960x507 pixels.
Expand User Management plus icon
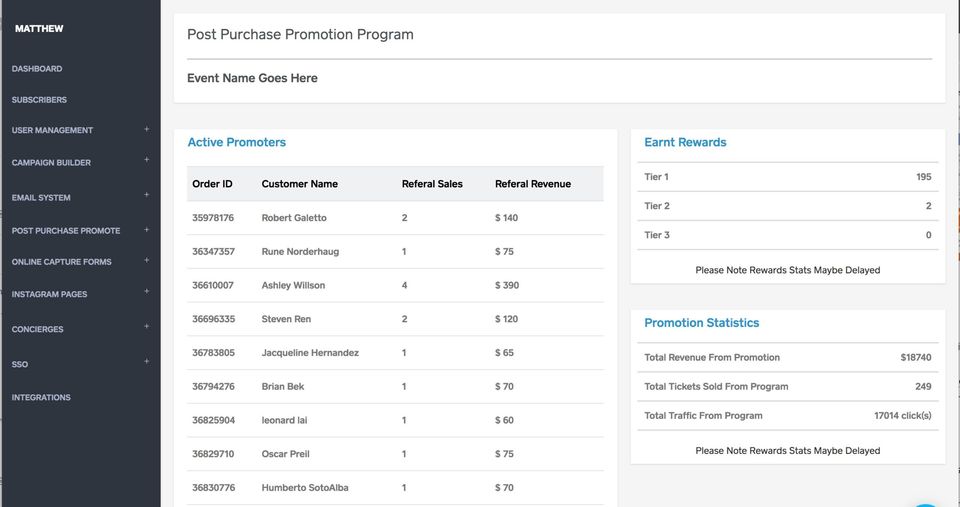click(x=146, y=129)
